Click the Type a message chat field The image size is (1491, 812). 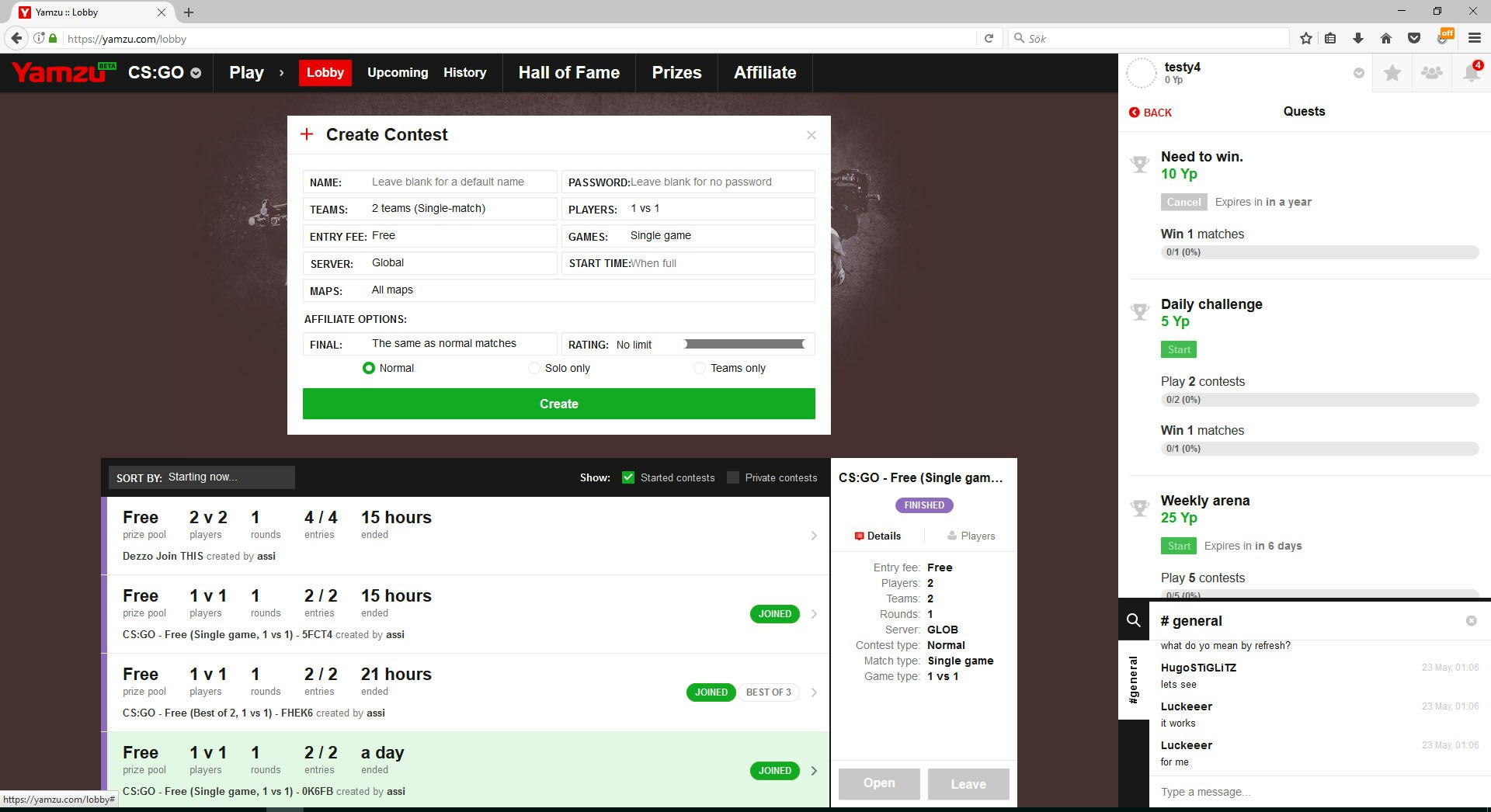(1320, 792)
